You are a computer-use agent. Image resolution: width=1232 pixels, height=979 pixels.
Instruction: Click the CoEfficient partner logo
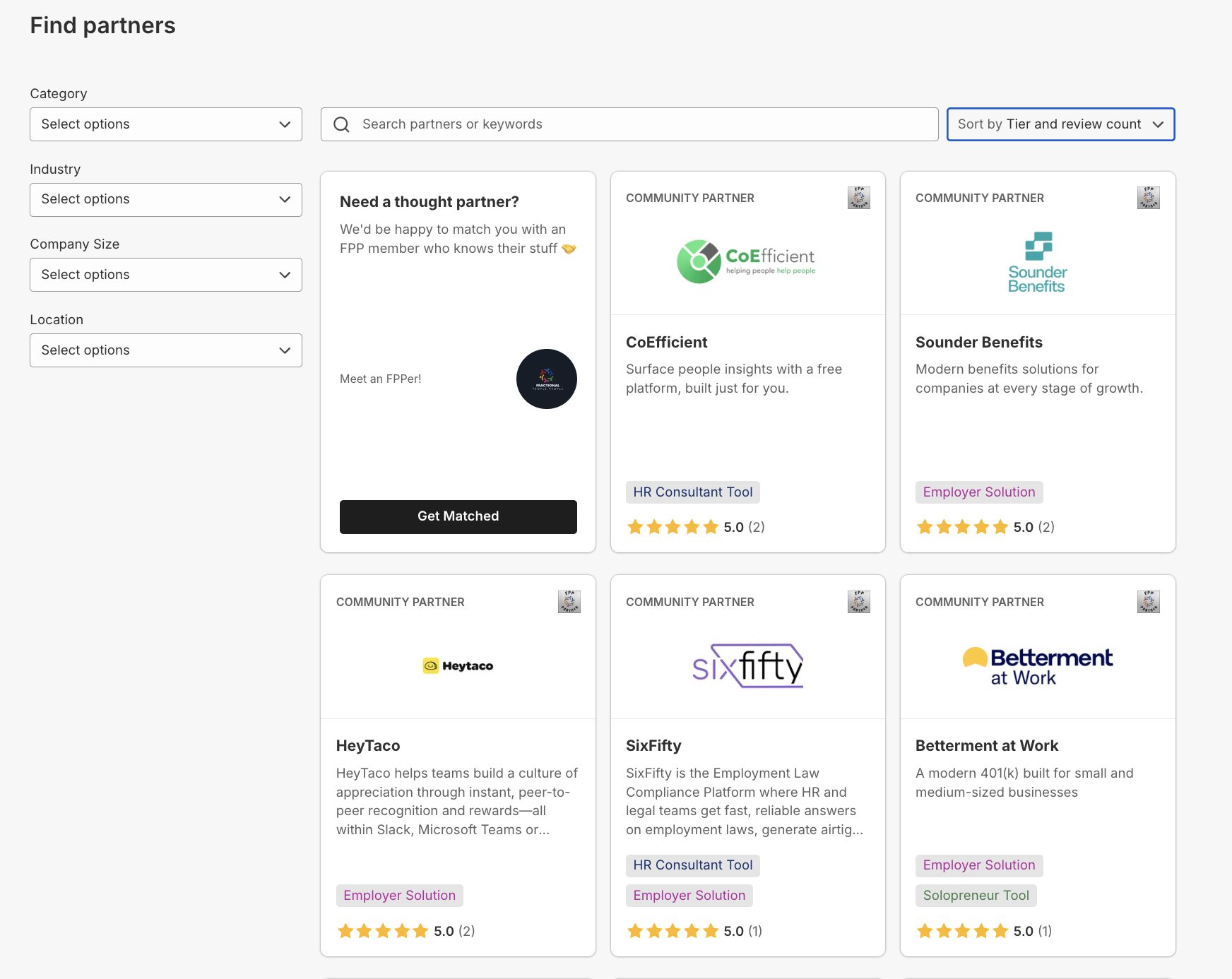[x=747, y=261]
